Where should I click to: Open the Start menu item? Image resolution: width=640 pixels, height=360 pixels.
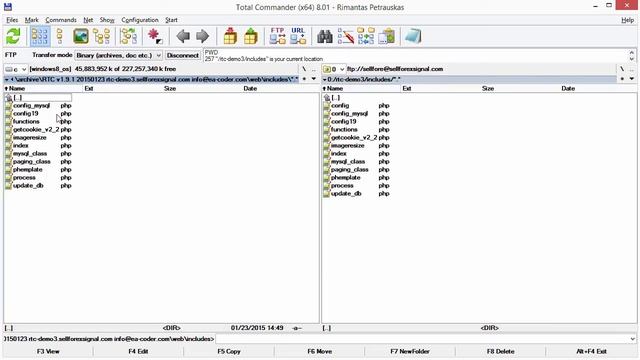point(171,20)
